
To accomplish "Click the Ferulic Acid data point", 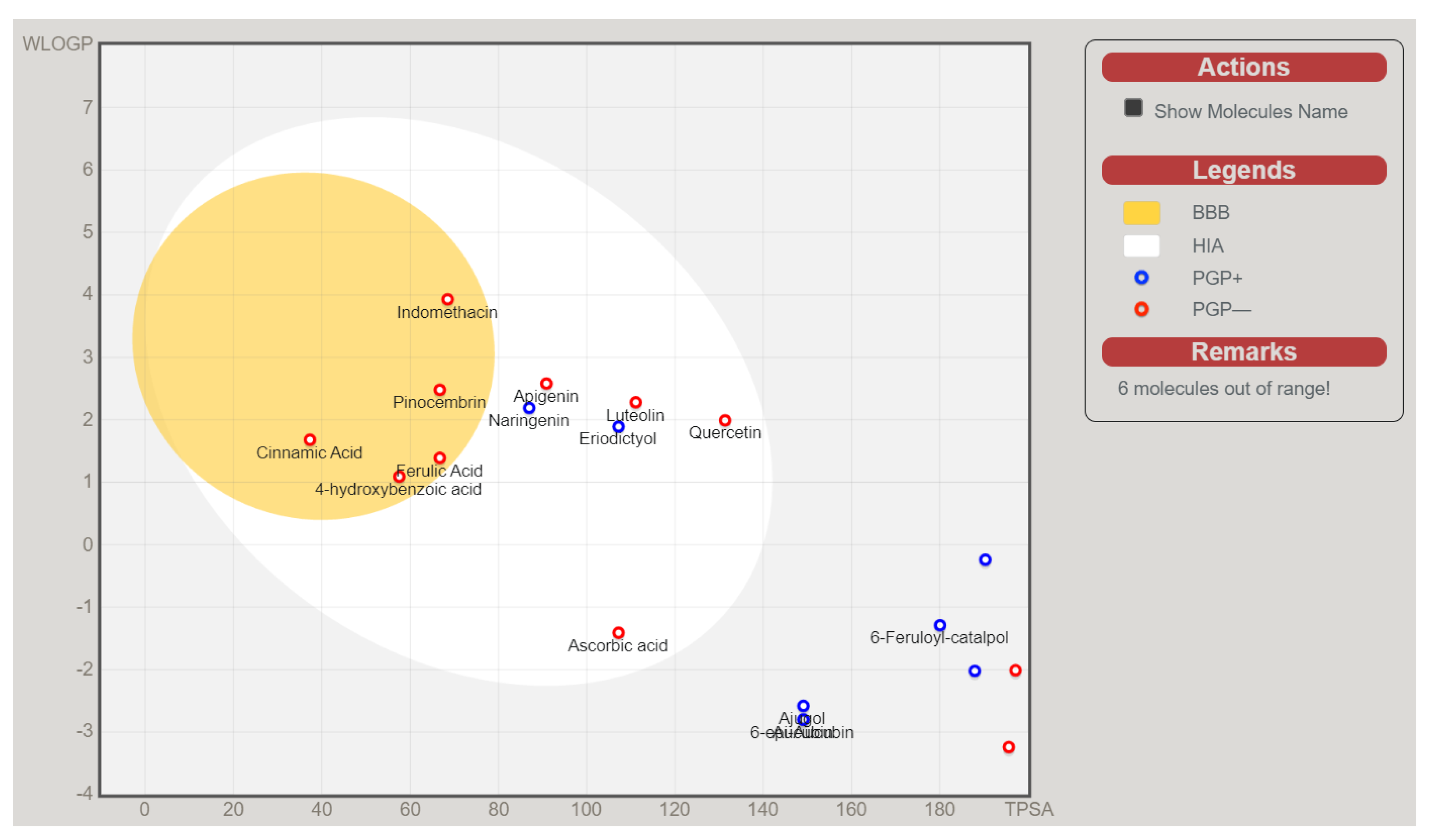I will 440,458.
